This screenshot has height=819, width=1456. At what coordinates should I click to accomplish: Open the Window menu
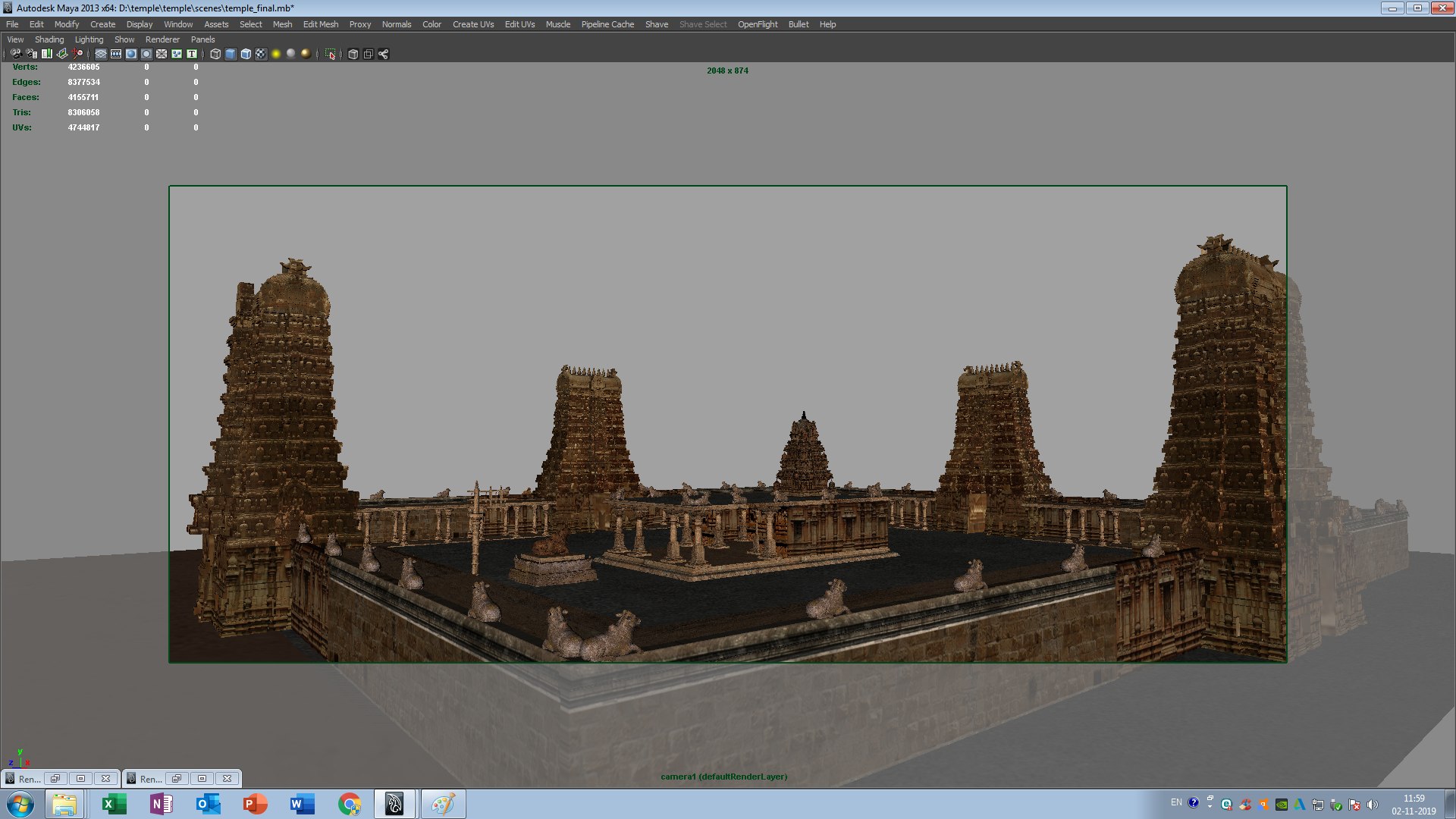tap(178, 24)
